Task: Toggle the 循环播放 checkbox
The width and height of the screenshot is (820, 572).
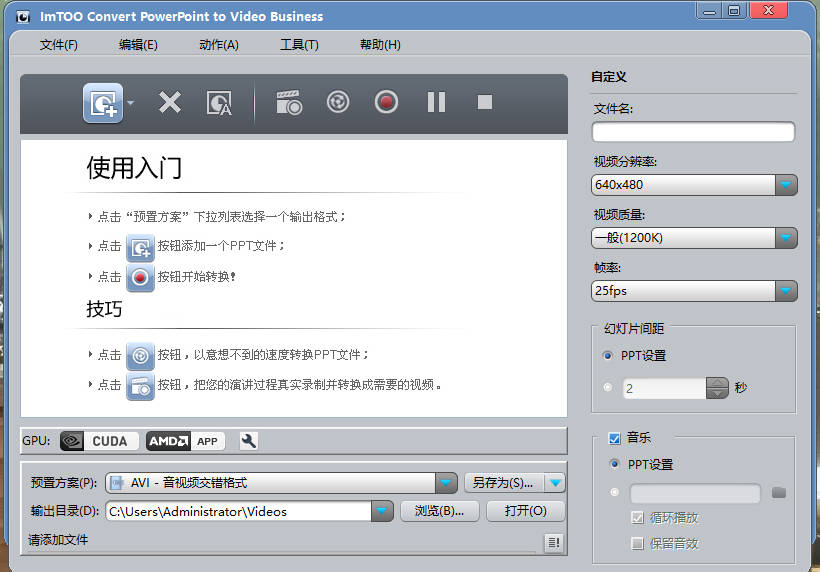Action: [637, 518]
